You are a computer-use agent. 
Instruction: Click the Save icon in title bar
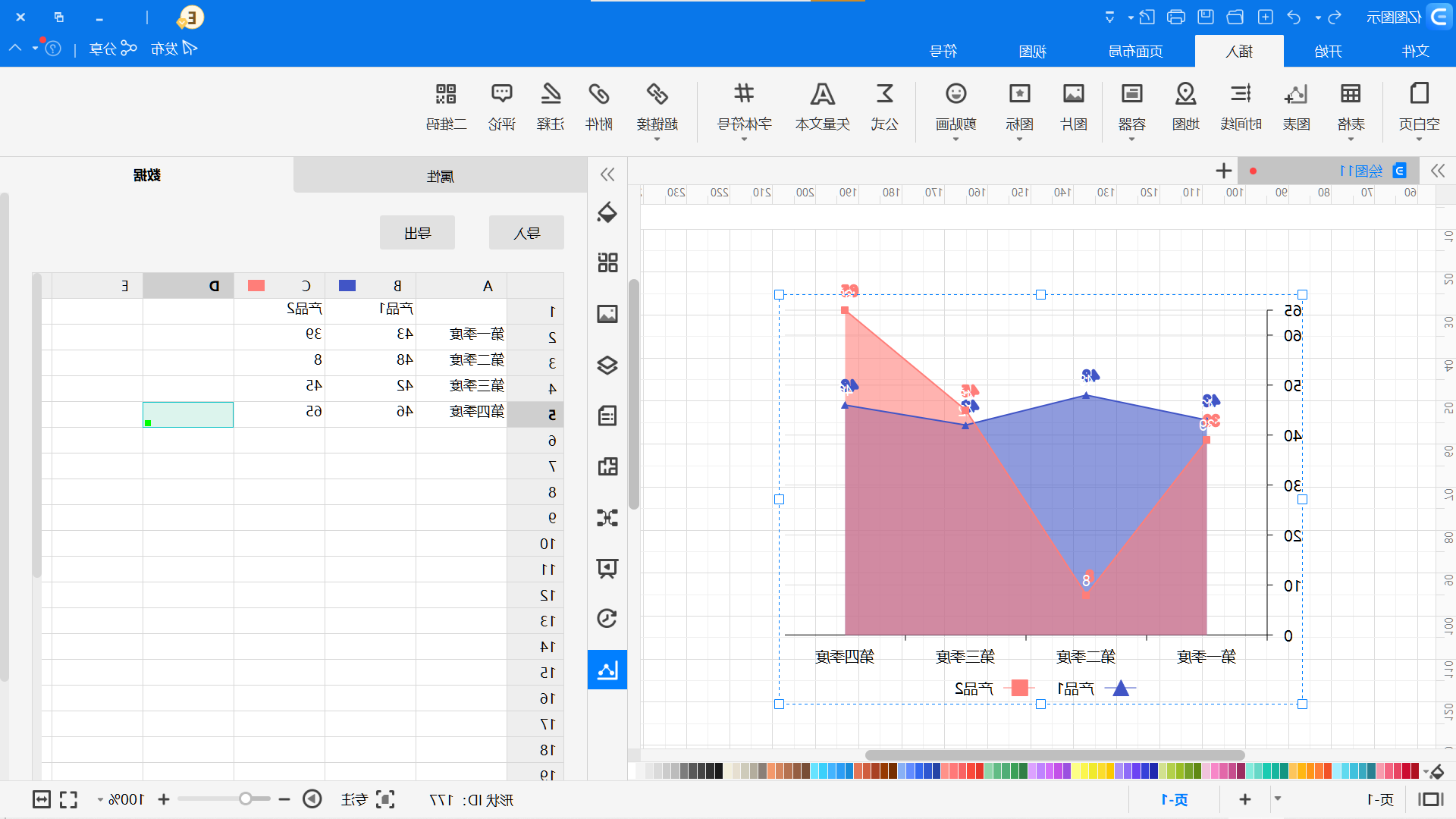tap(1206, 17)
